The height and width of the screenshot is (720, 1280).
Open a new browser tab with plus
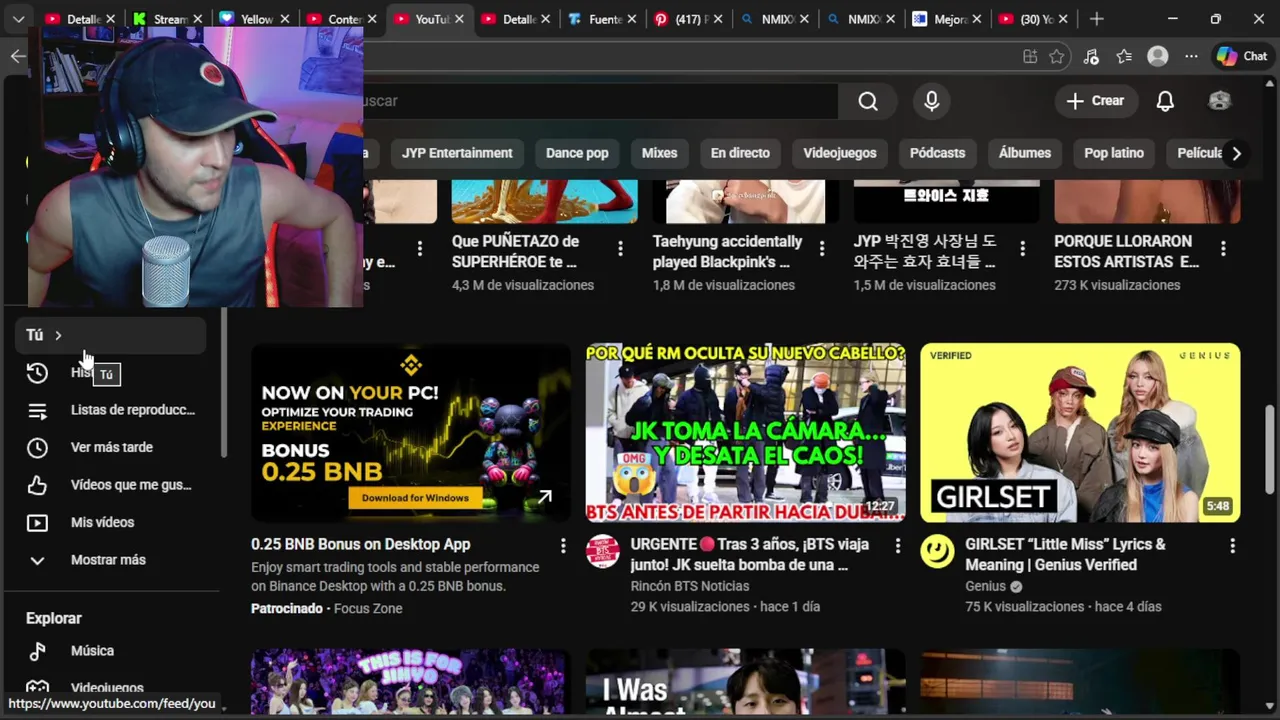[1097, 19]
